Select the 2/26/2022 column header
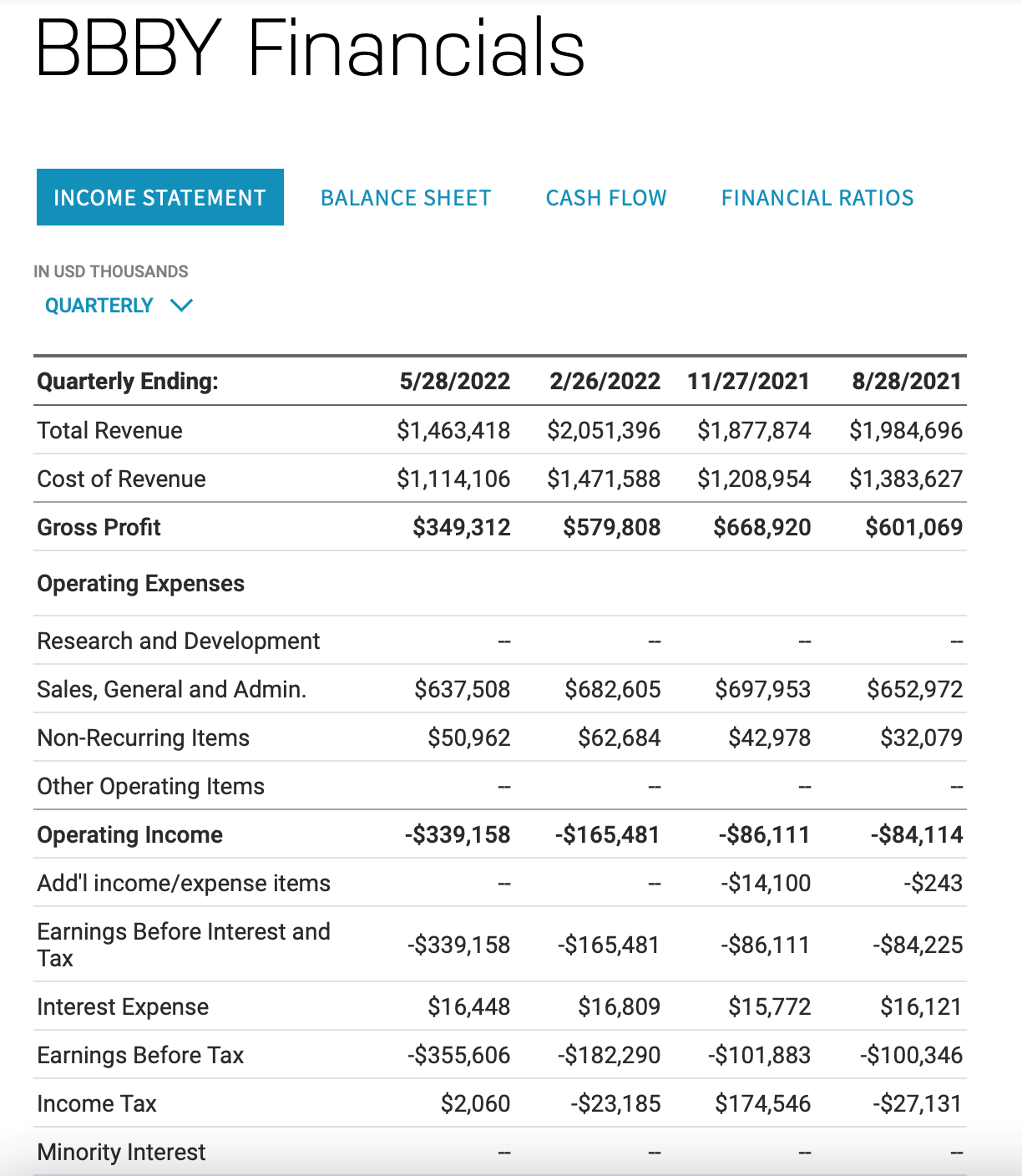This screenshot has height=1176, width=1022. point(605,382)
